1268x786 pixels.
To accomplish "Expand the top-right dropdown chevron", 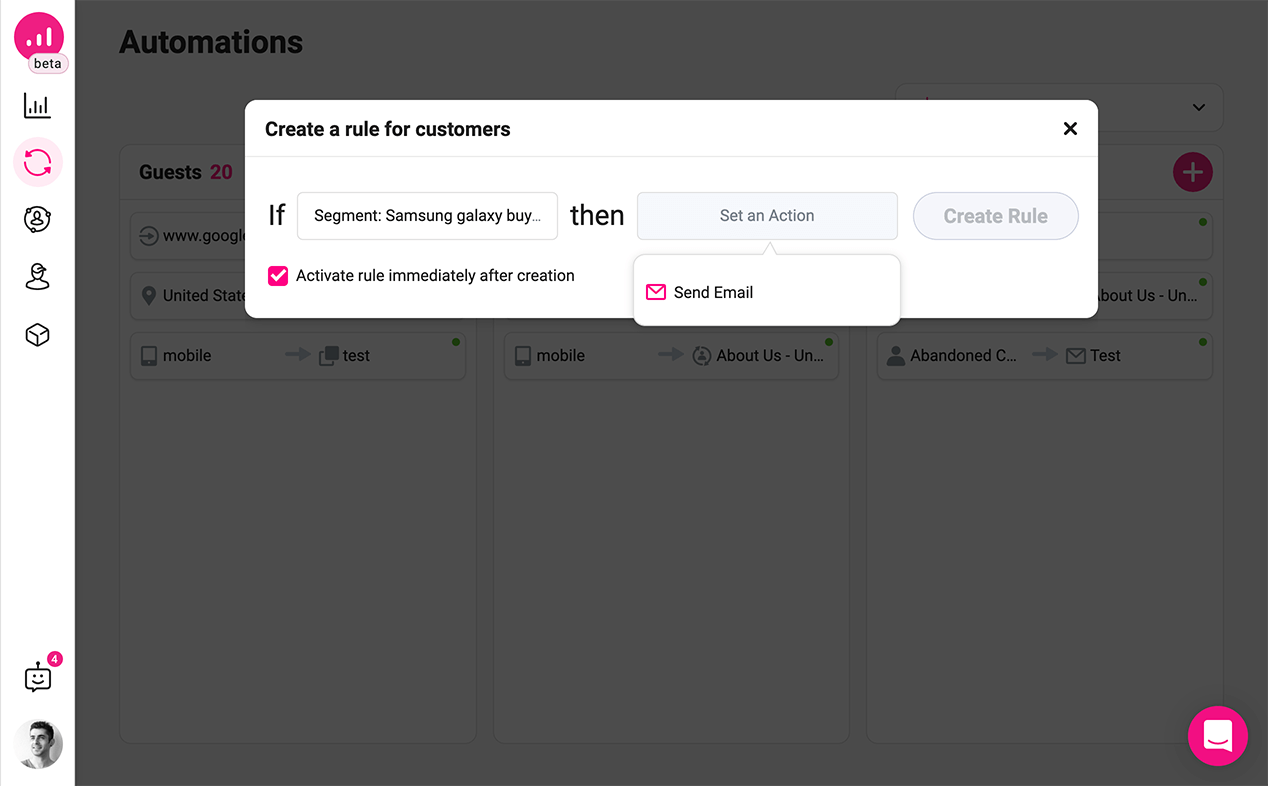I will pos(1199,108).
